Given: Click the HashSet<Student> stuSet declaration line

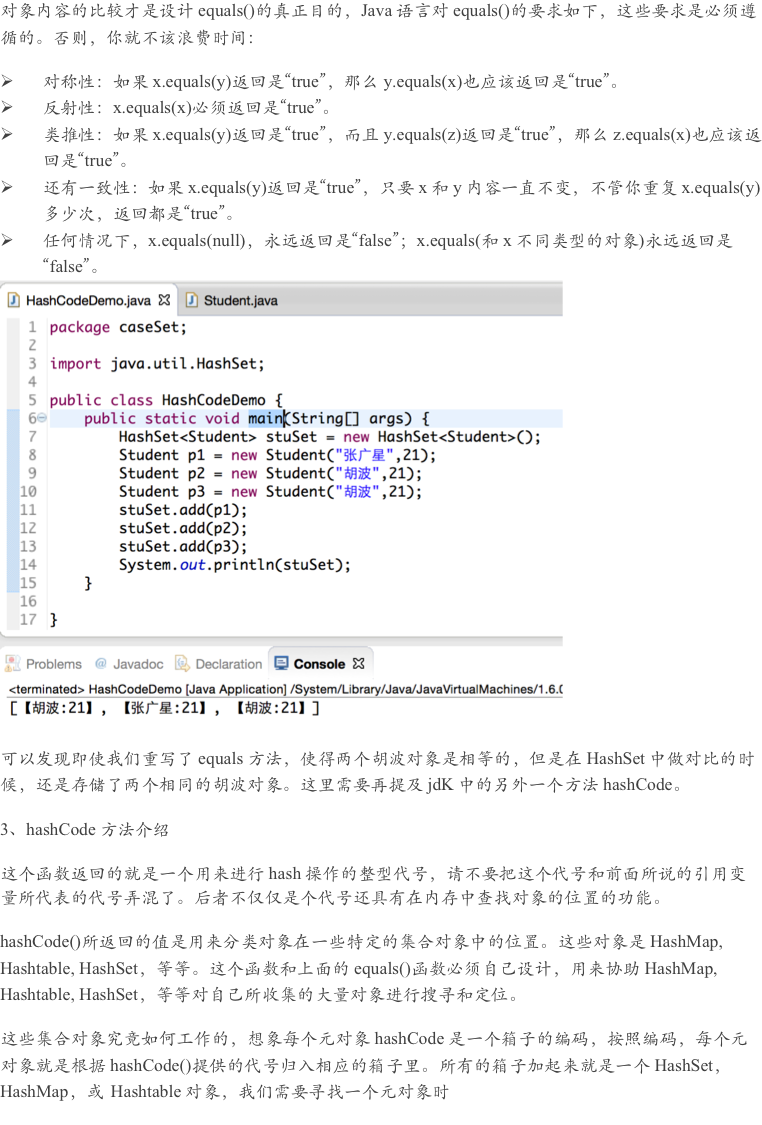Looking at the screenshot, I should [x=329, y=437].
